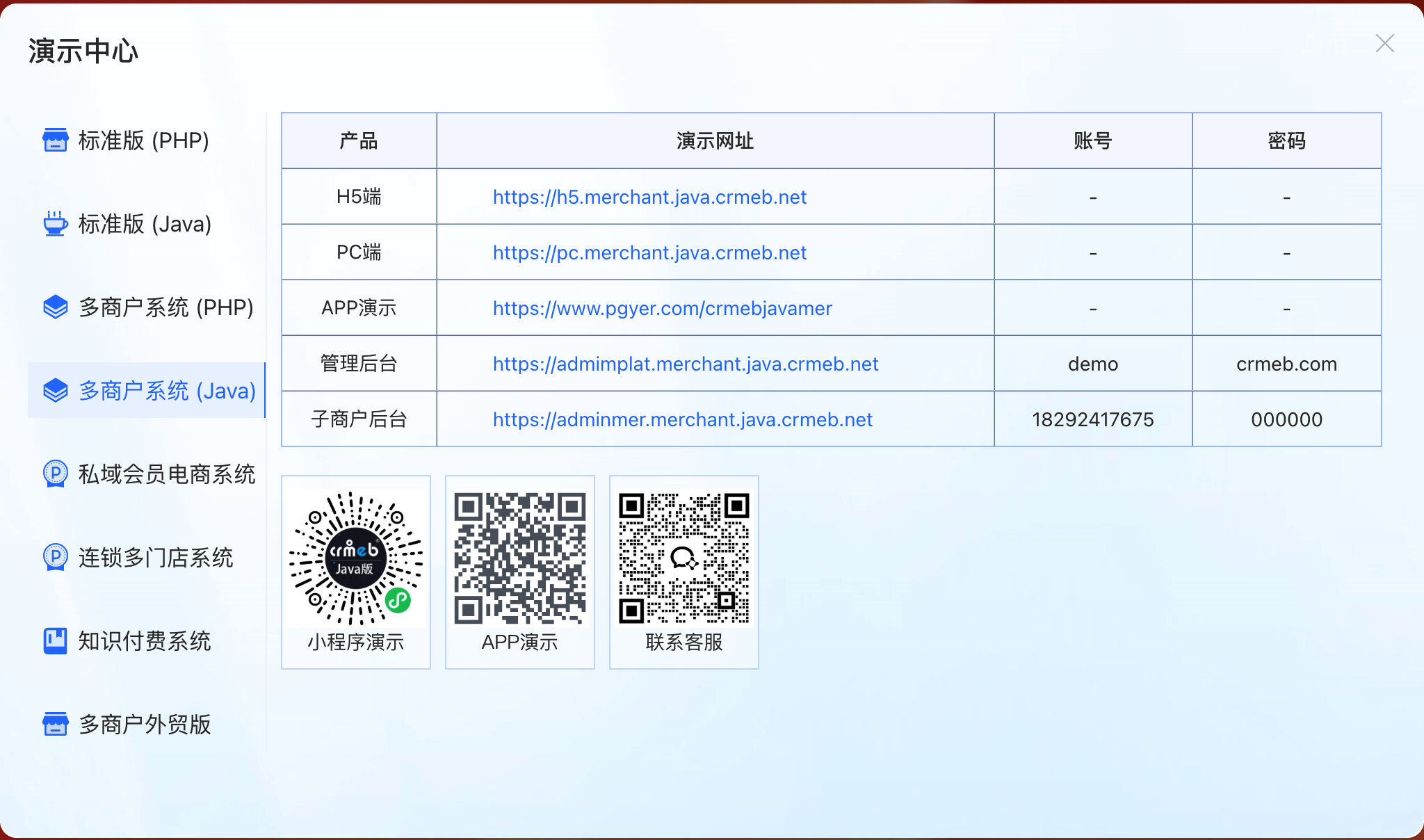Select the 多商户系统 (PHP) tab

click(147, 307)
